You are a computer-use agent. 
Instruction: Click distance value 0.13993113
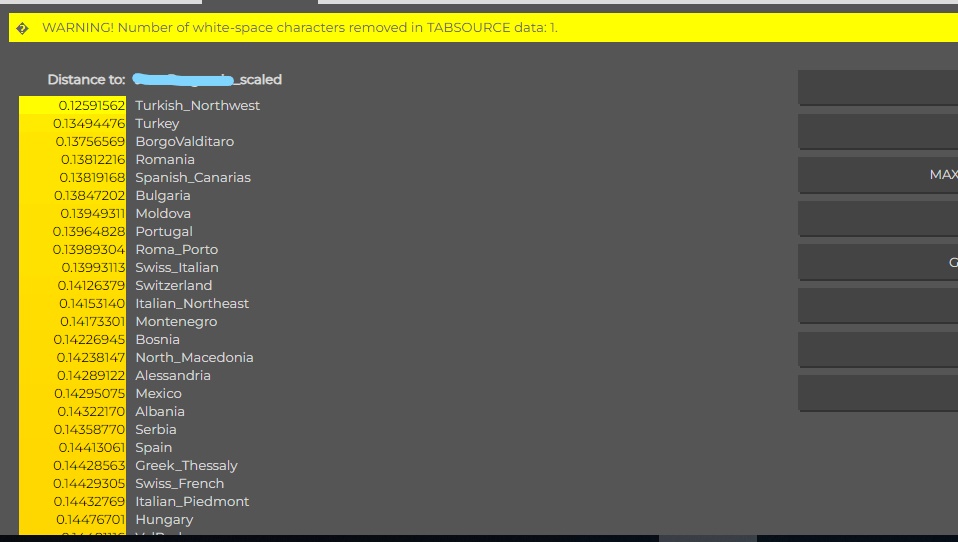pos(93,268)
